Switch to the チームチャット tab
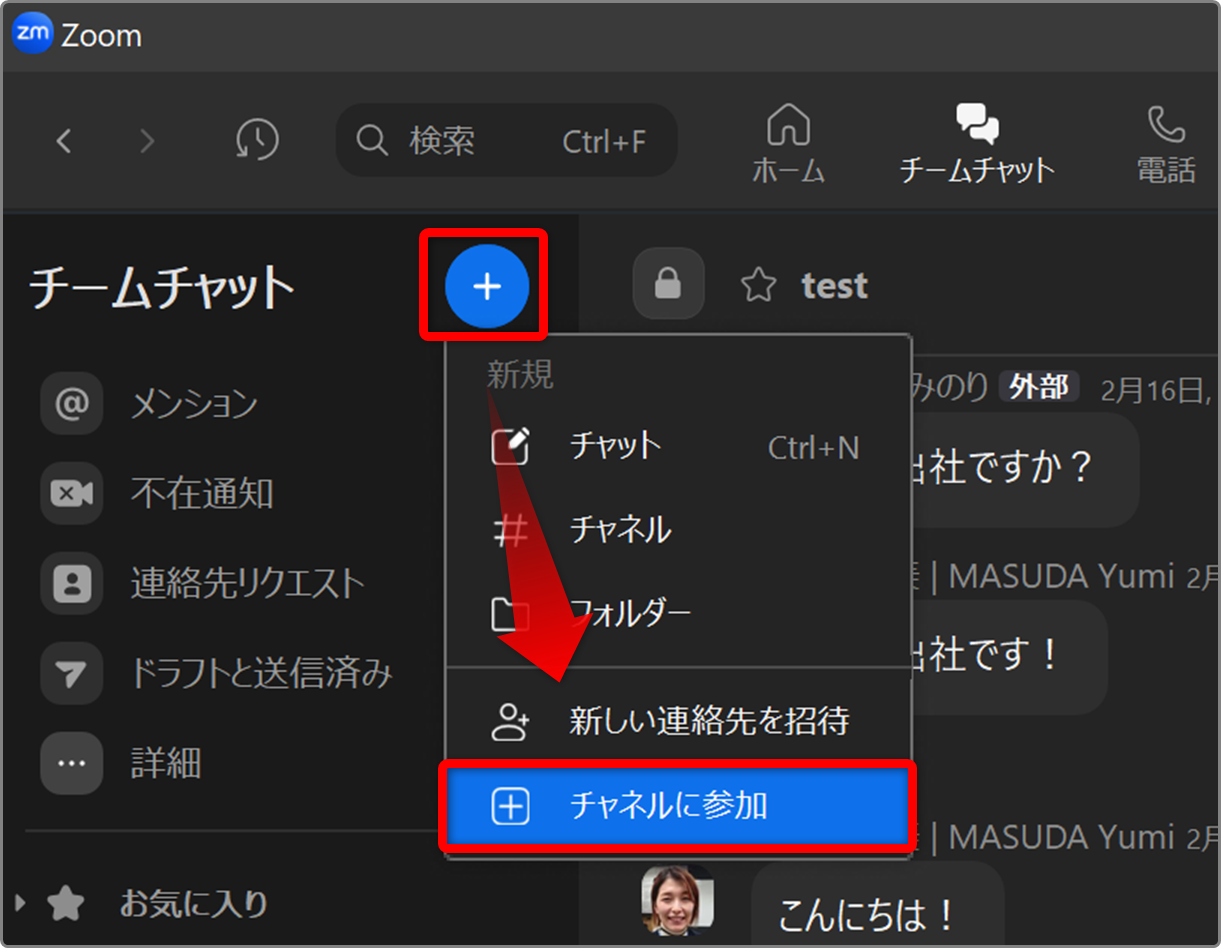 [977, 144]
